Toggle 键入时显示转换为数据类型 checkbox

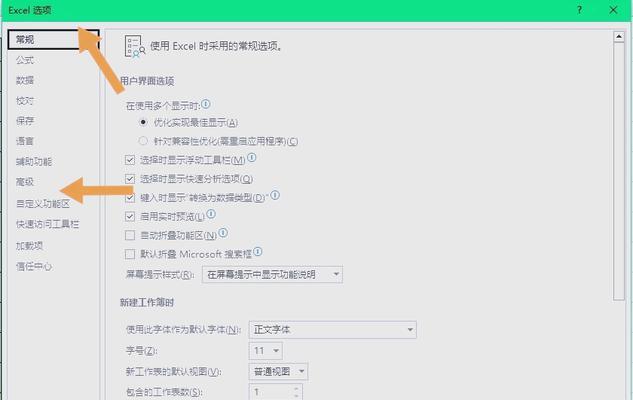tap(130, 198)
